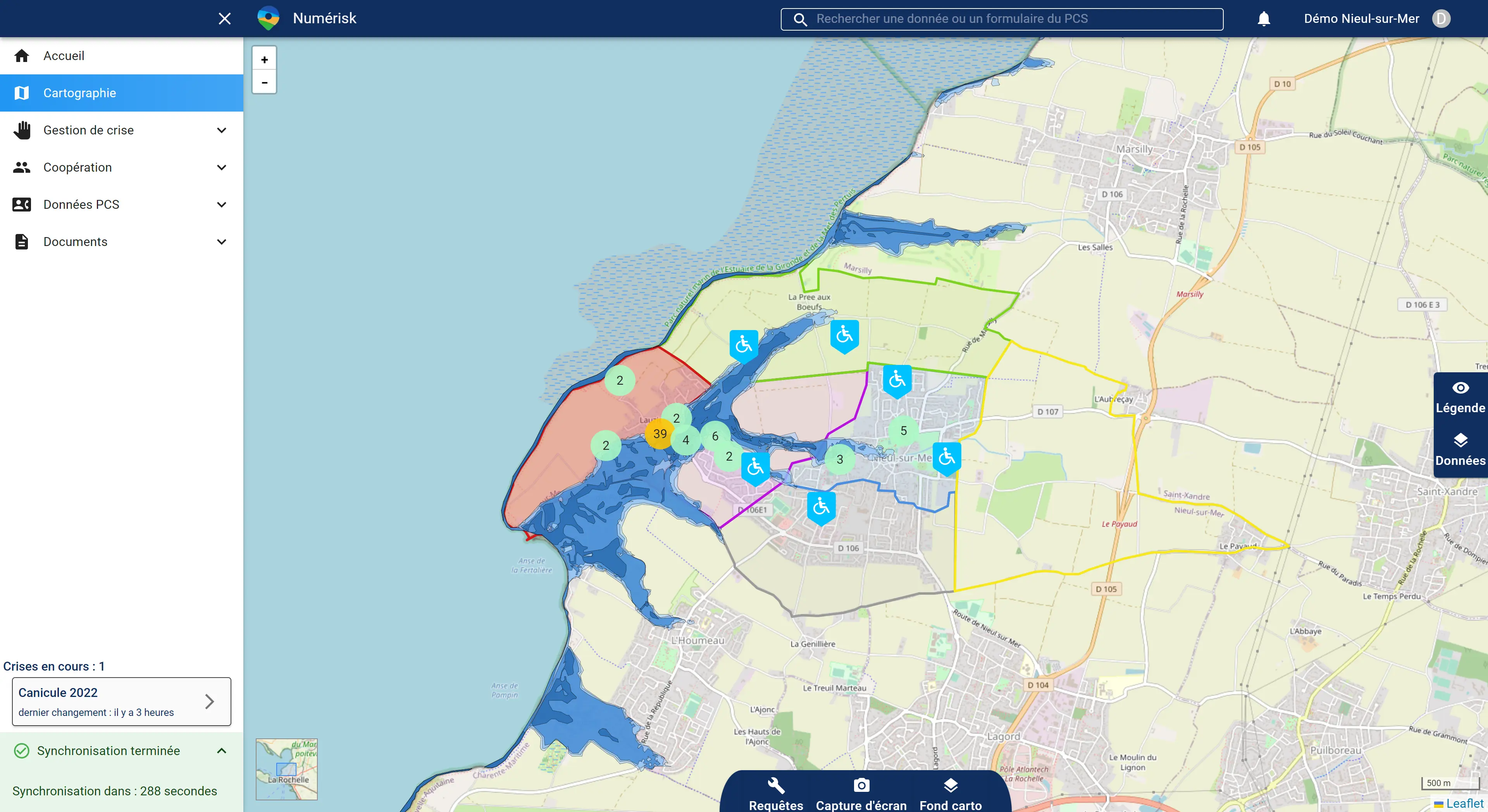Click the La Rochelle minimap thumbnail
The height and width of the screenshot is (812, 1488).
click(x=286, y=769)
